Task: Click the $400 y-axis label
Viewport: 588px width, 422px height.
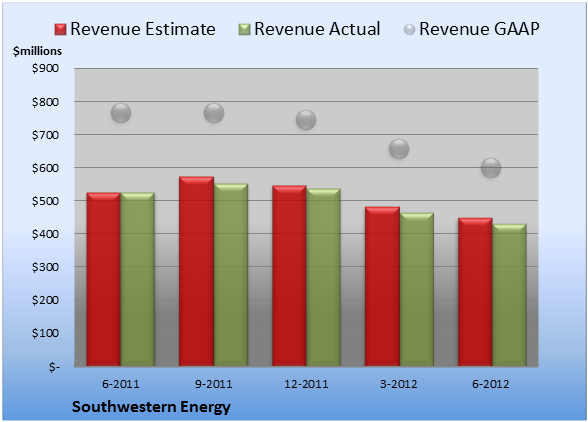Action: pos(45,234)
